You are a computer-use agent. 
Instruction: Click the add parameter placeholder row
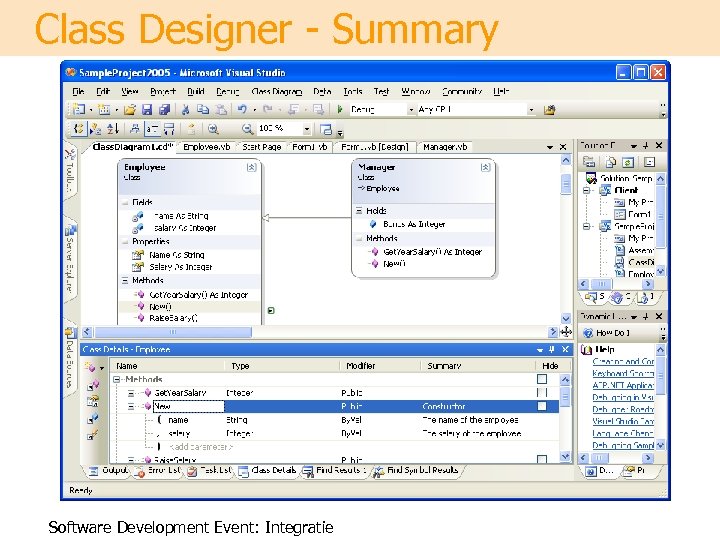201,447
